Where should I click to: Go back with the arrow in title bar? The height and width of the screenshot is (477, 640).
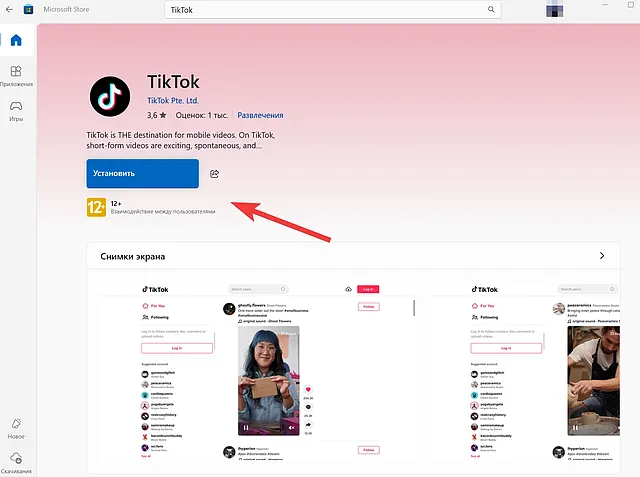9,9
